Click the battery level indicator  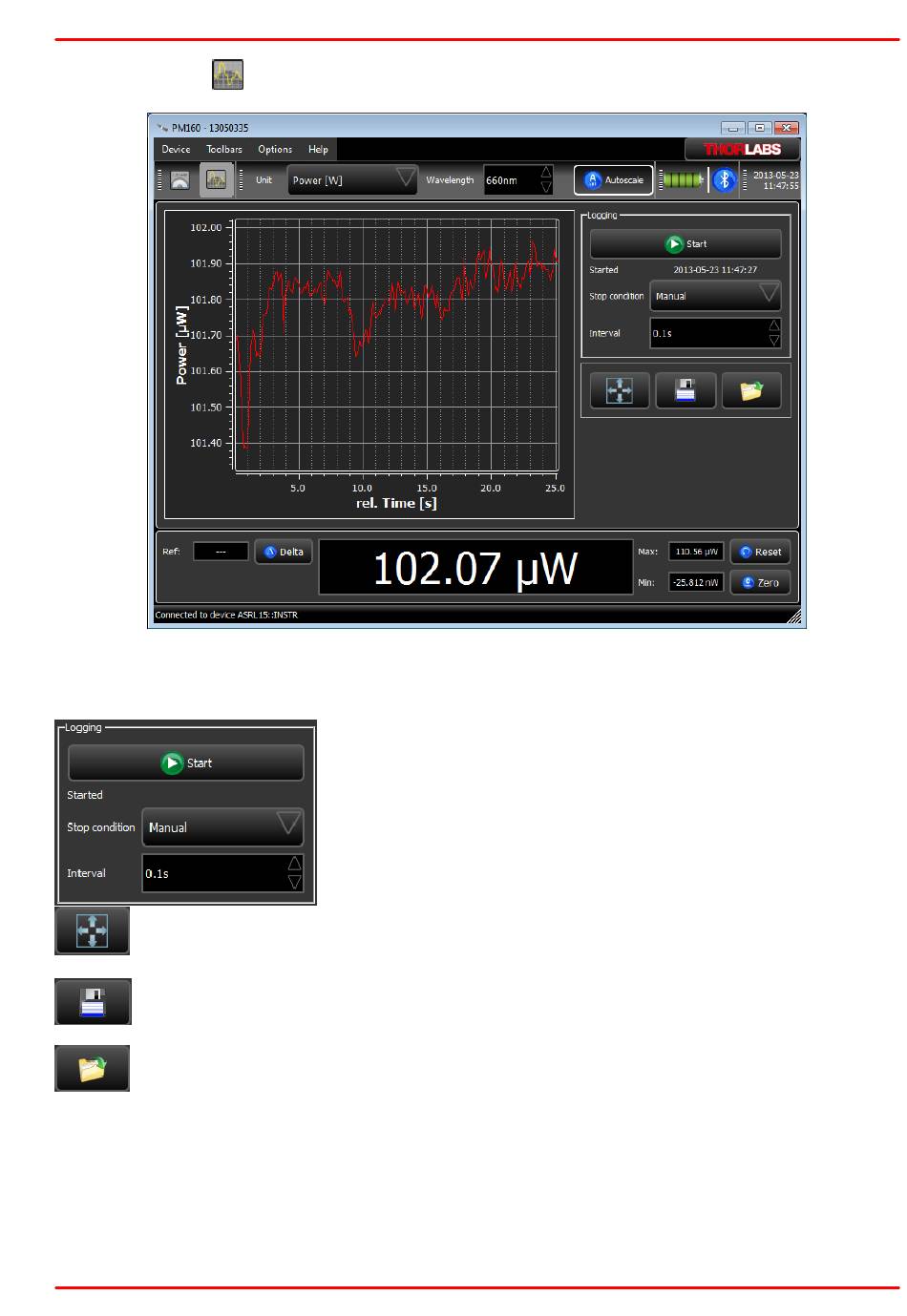coord(684,179)
